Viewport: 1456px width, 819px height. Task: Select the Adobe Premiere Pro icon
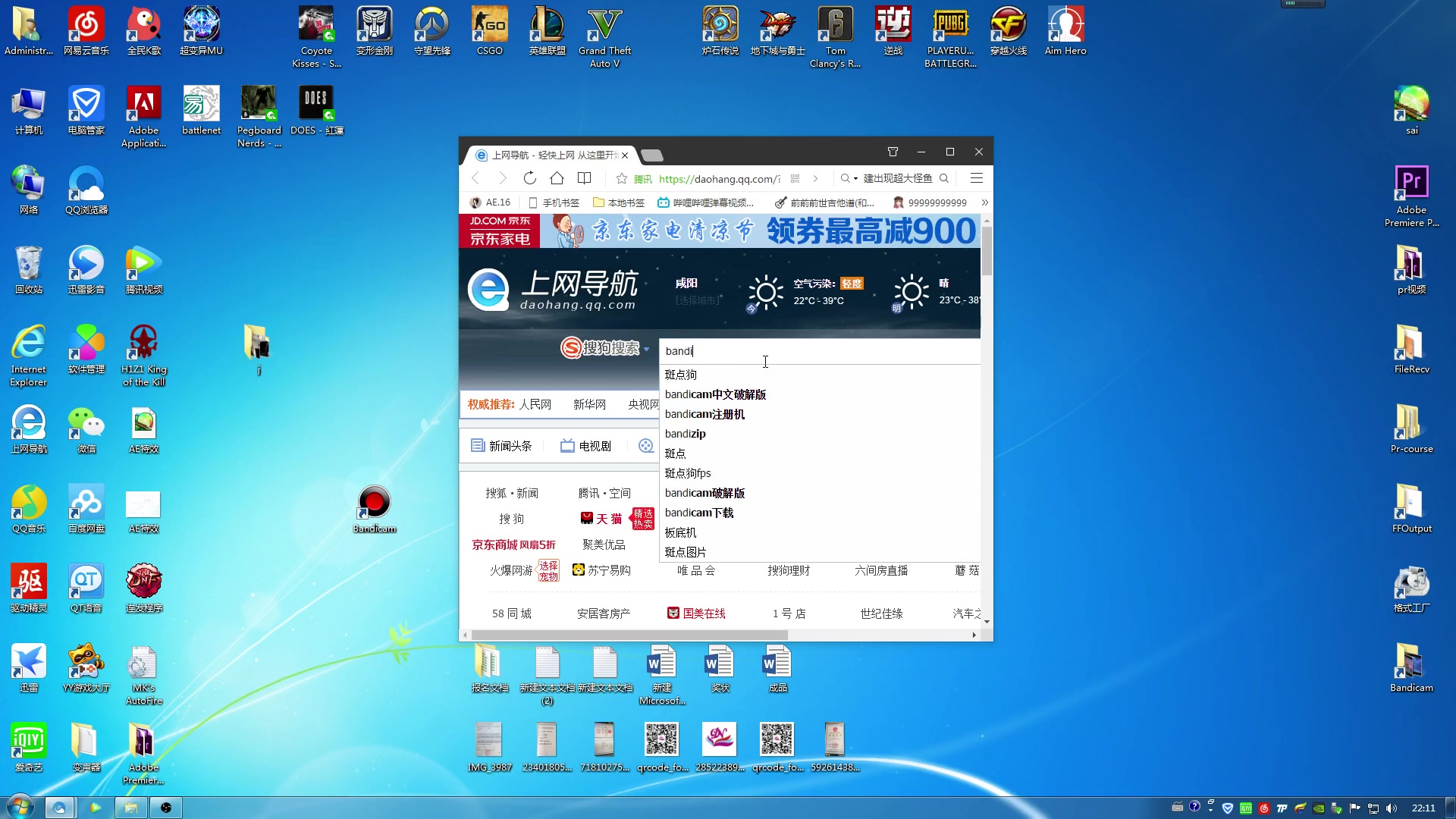[x=1411, y=197]
